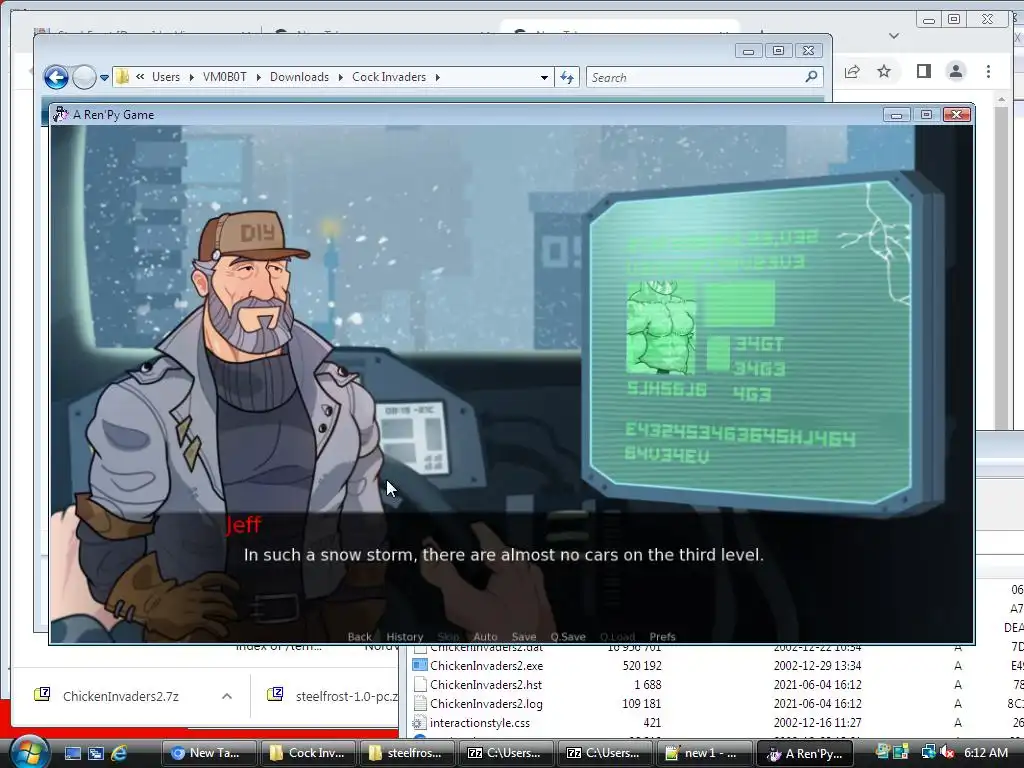Select ChickenInvaders2.exe in the 7-Zip list
This screenshot has width=1024, height=768.
(486, 665)
